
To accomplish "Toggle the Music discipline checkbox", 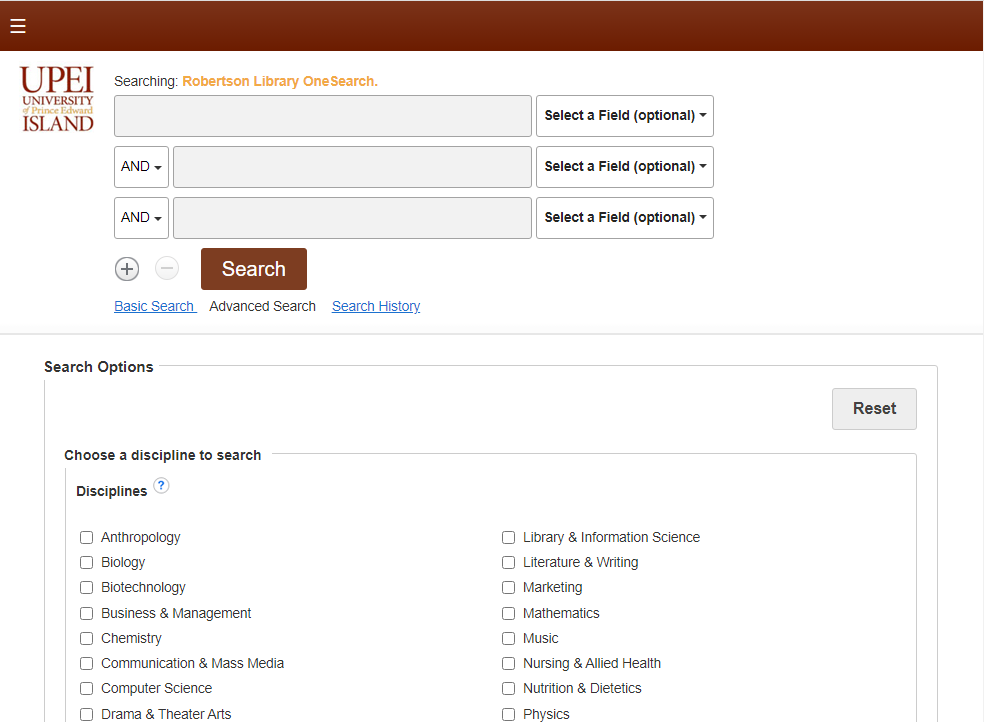I will (x=508, y=639).
